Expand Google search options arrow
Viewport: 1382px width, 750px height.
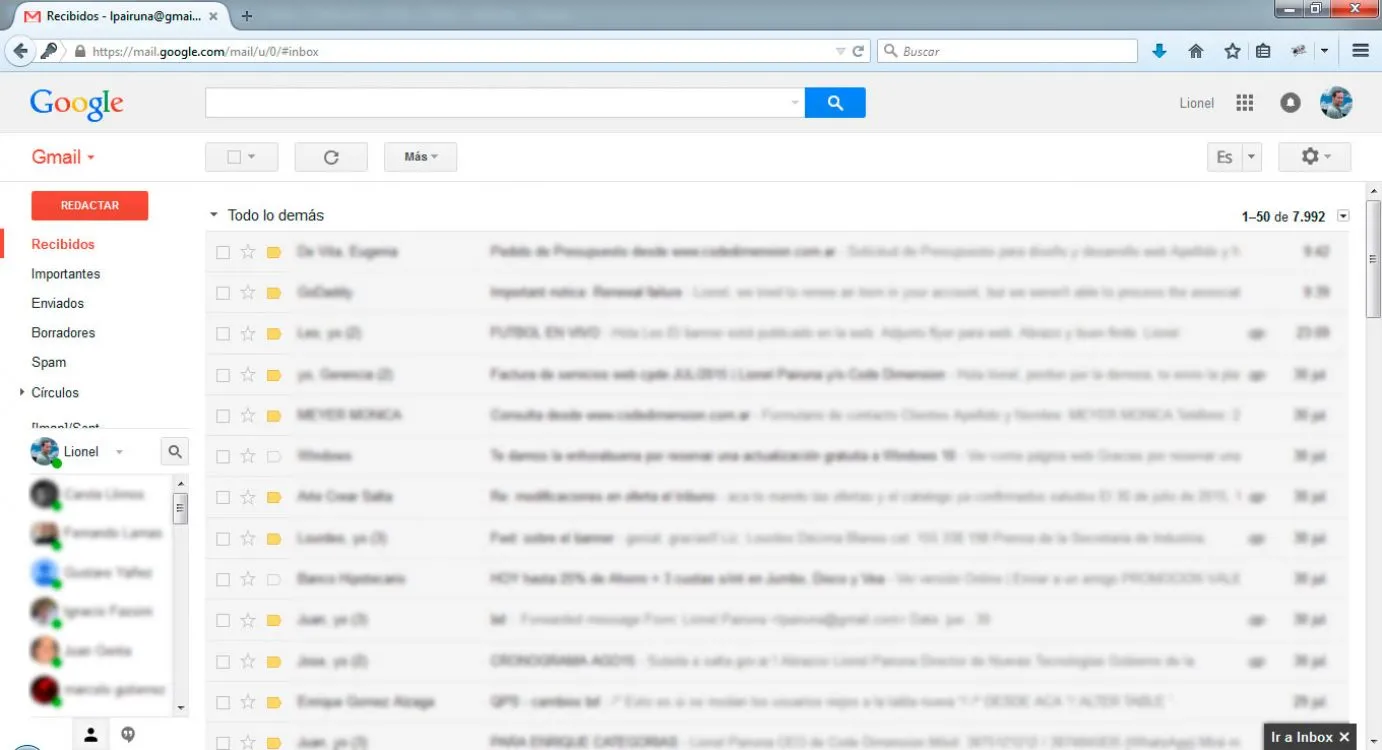tap(796, 102)
